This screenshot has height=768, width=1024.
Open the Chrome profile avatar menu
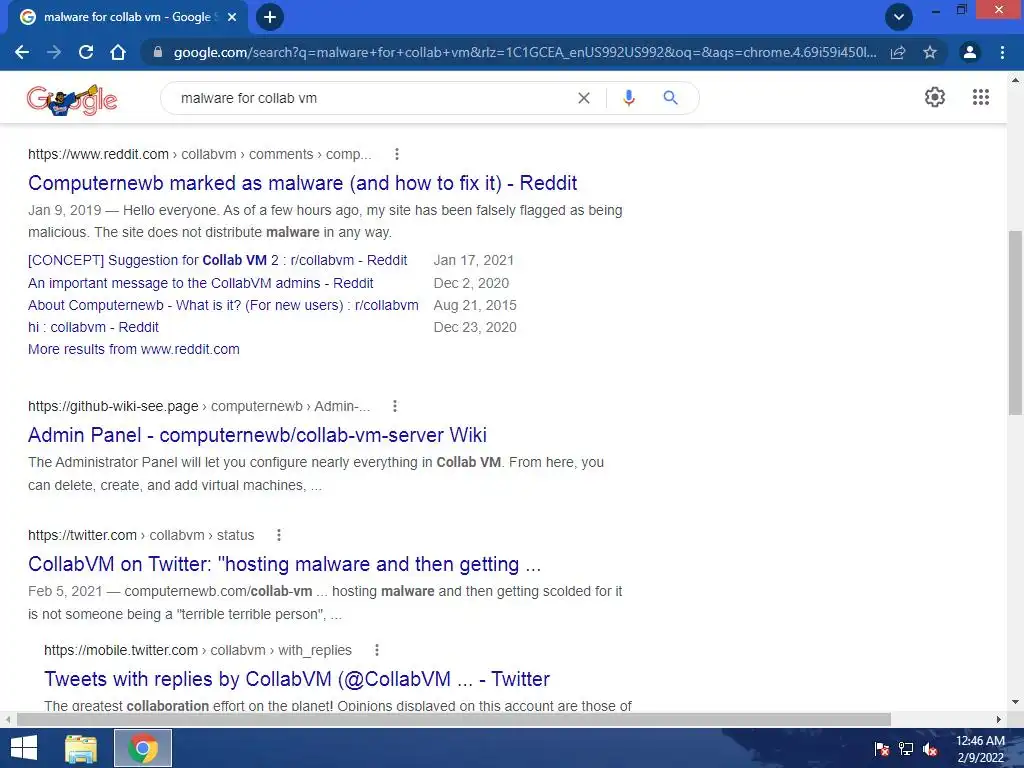click(970, 52)
